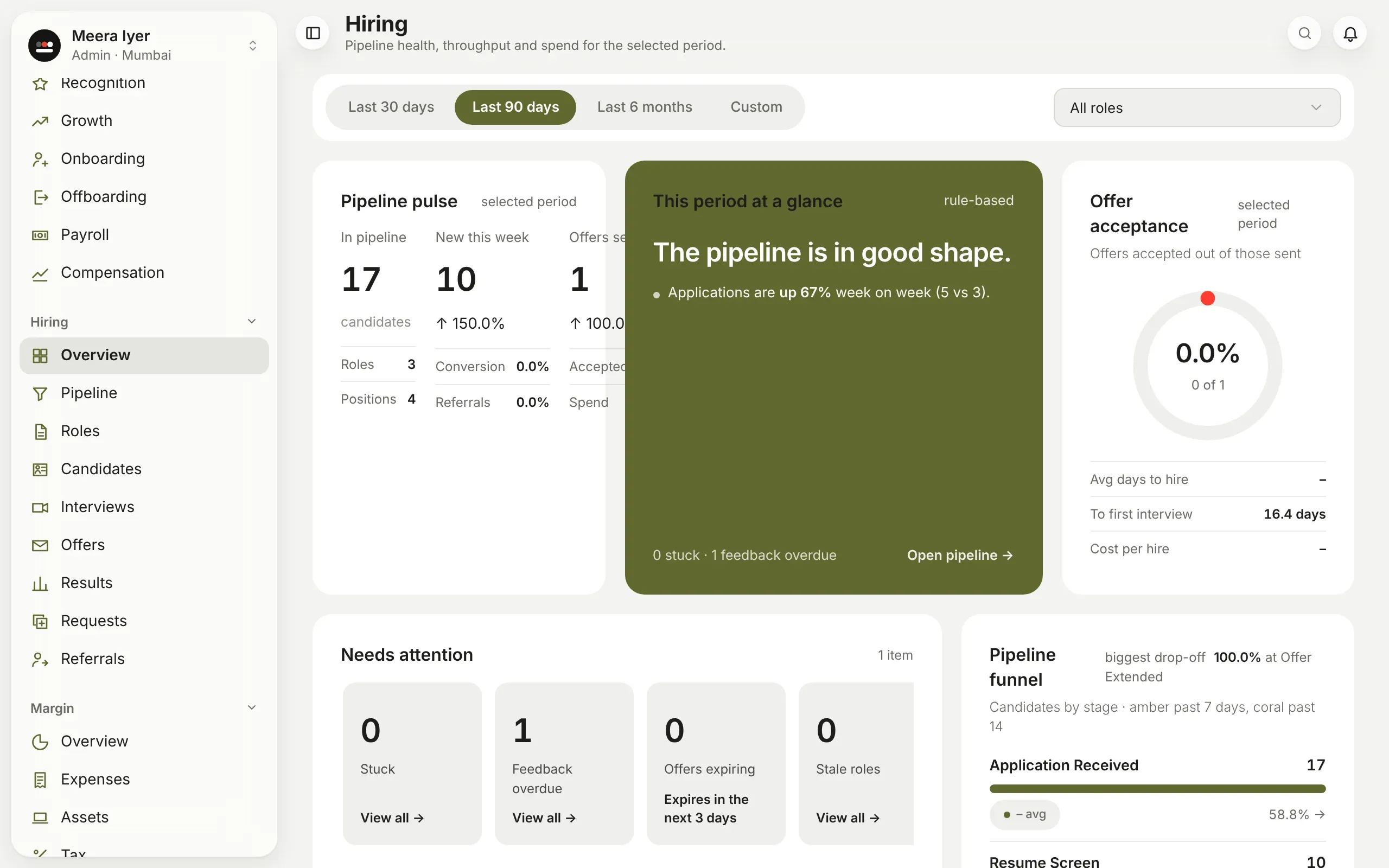View all Feedback overdue items
Viewport: 1389px width, 868px height.
tap(544, 818)
